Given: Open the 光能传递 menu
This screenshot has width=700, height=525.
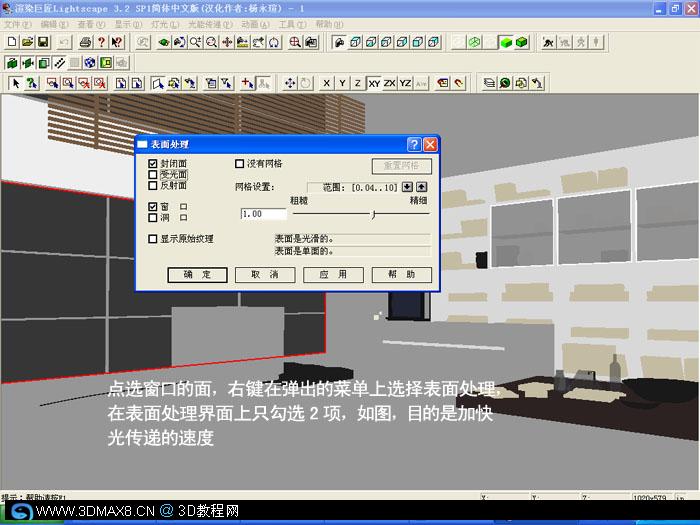Looking at the screenshot, I should [x=210, y=24].
